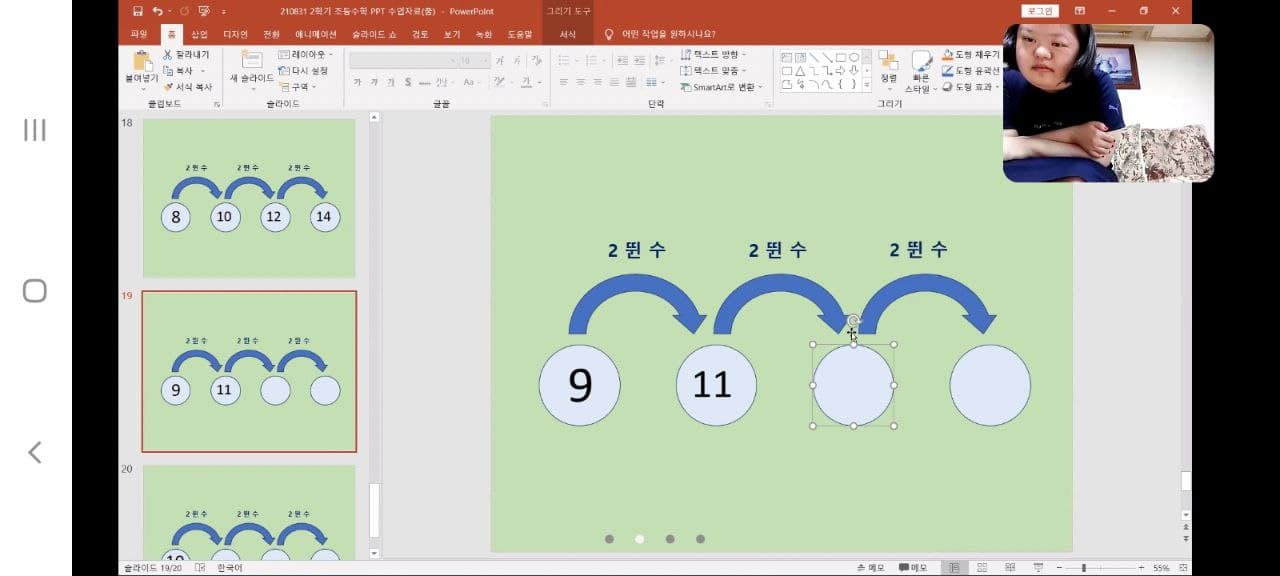The height and width of the screenshot is (576, 1280).
Task: Open Shape Effects (도형 효과) dropdown
Action: 969,87
